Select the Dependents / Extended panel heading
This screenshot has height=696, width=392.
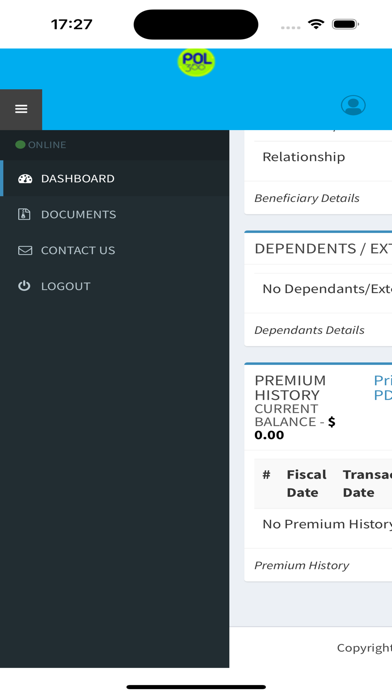pyautogui.click(x=323, y=249)
